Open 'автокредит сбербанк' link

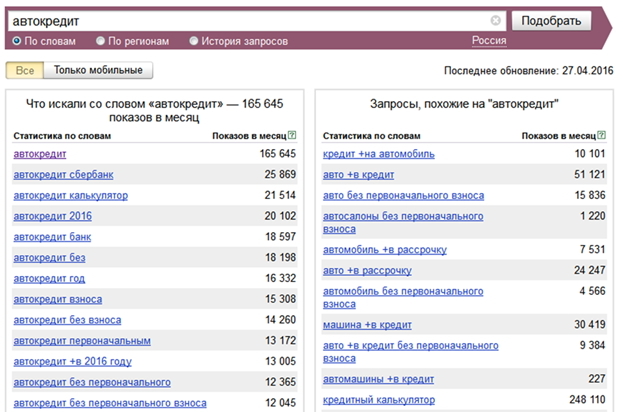[64, 174]
